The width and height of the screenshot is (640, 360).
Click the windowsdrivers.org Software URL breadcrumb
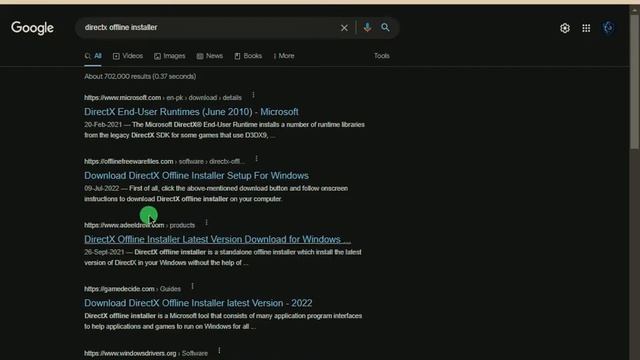146,353
